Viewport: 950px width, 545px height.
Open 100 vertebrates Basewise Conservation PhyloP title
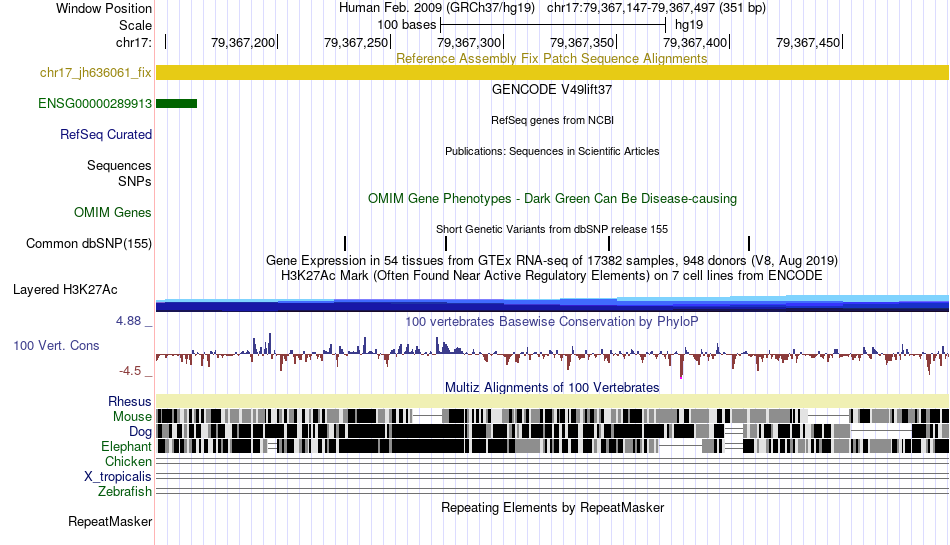pos(551,322)
